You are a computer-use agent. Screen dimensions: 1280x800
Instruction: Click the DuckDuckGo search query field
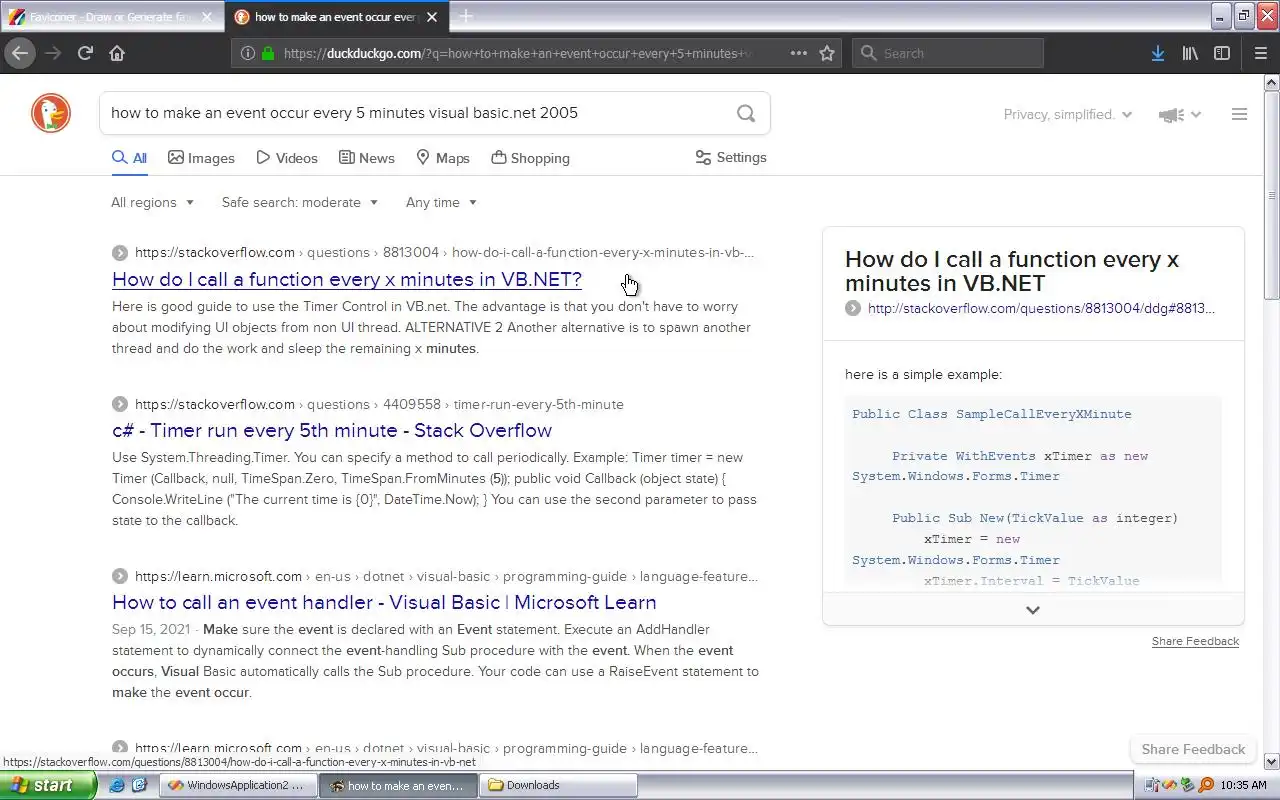pos(415,113)
